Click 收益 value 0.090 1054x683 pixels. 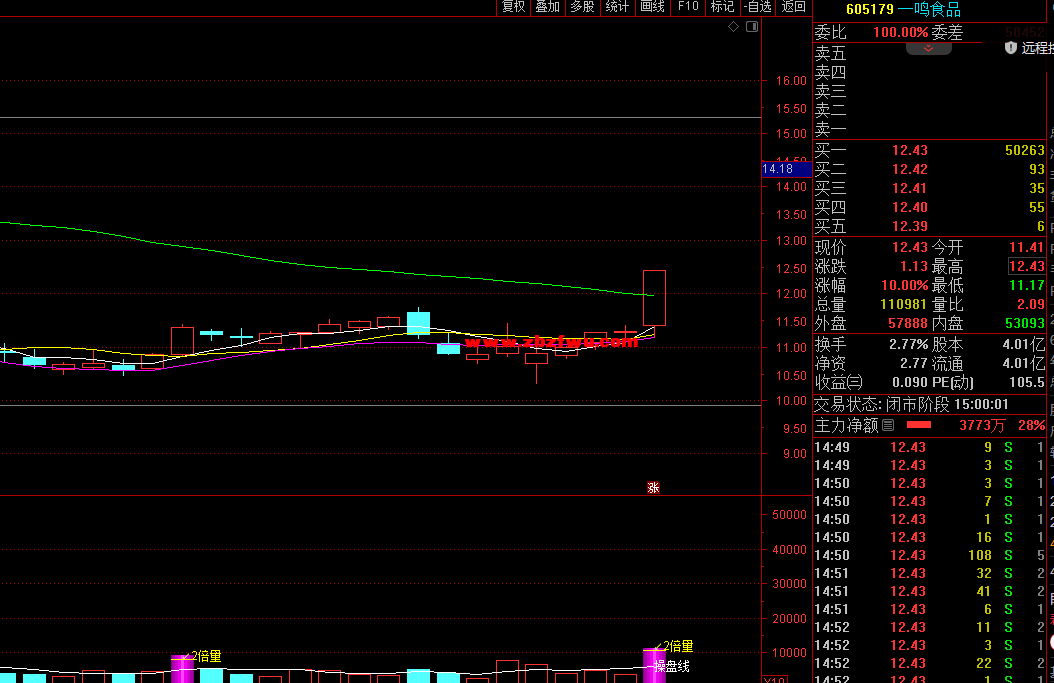click(909, 383)
